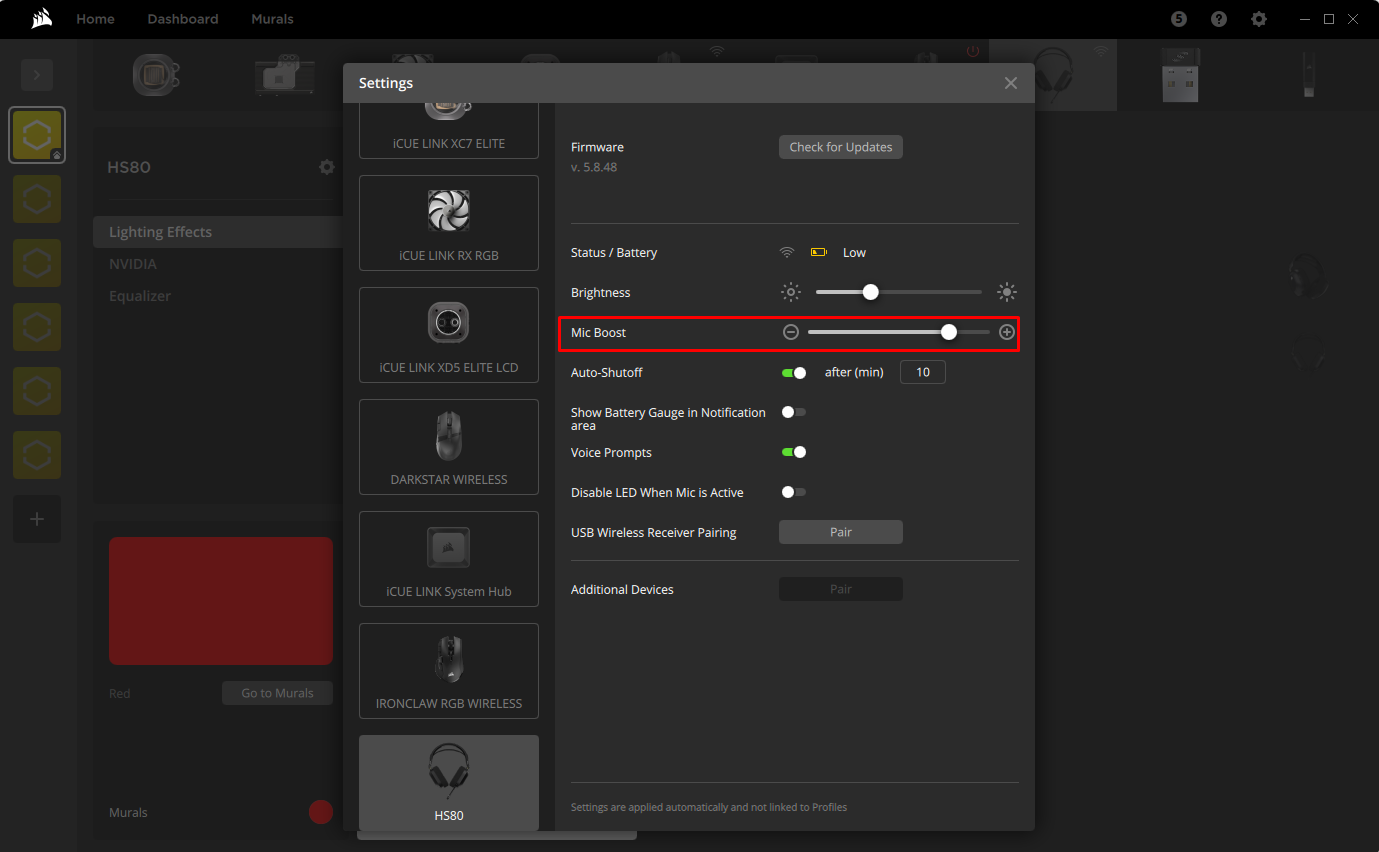The width and height of the screenshot is (1379, 852).
Task: Click the Brightness slider handle
Action: pos(869,291)
